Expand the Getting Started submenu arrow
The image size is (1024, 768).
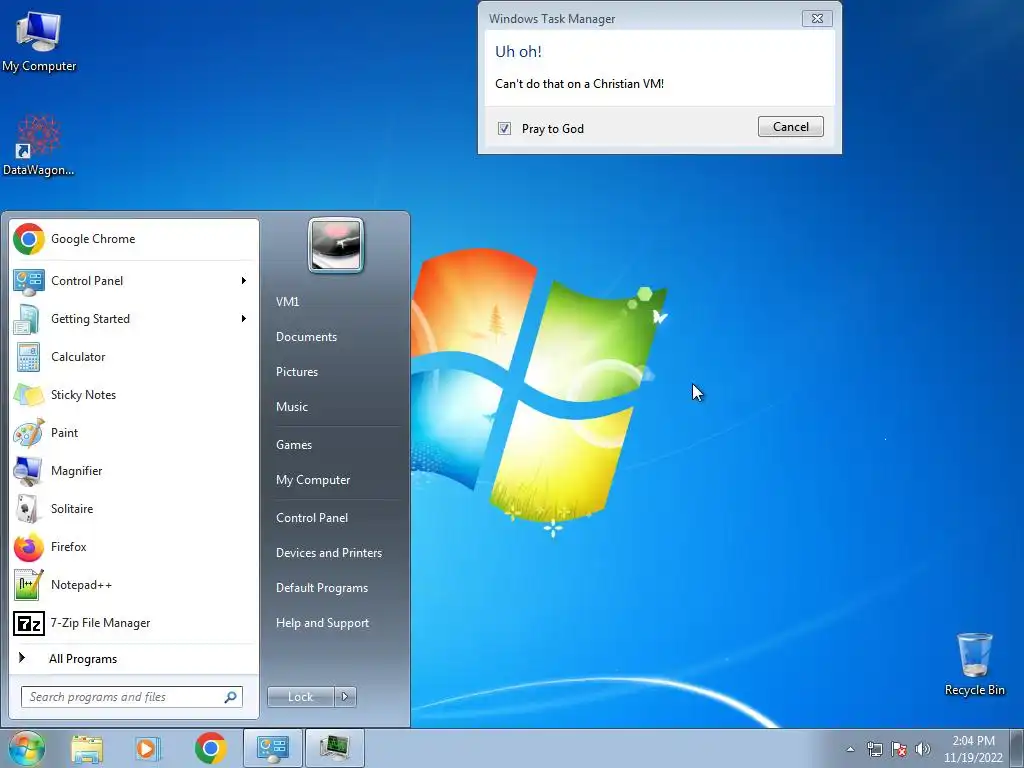tap(244, 319)
